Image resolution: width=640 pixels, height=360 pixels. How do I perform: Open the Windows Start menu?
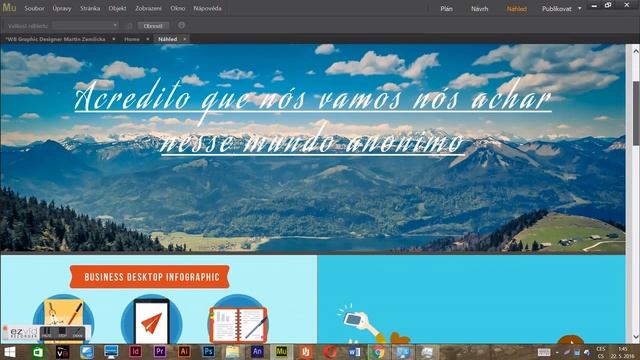pyautogui.click(x=9, y=352)
